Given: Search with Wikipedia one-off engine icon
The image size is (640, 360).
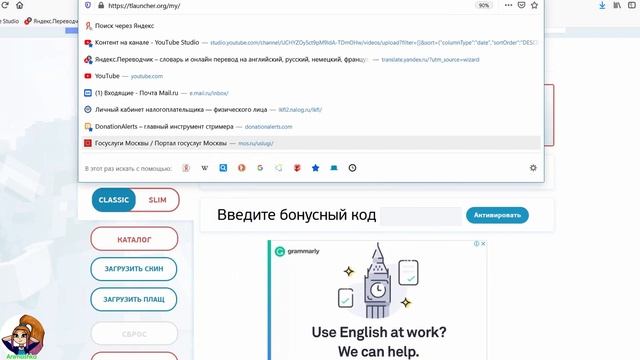Looking at the screenshot, I should pos(204,168).
